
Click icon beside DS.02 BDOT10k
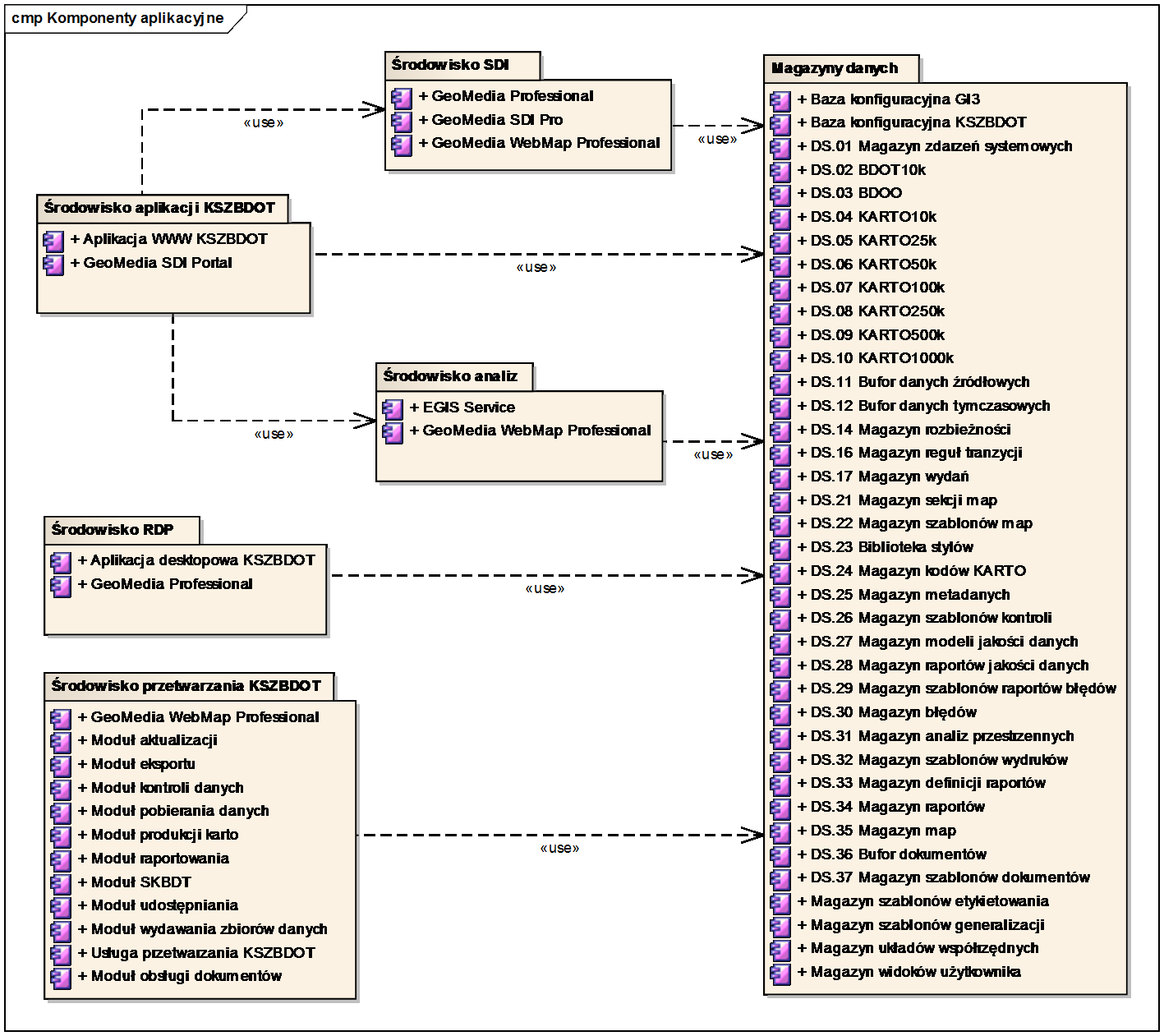[780, 172]
